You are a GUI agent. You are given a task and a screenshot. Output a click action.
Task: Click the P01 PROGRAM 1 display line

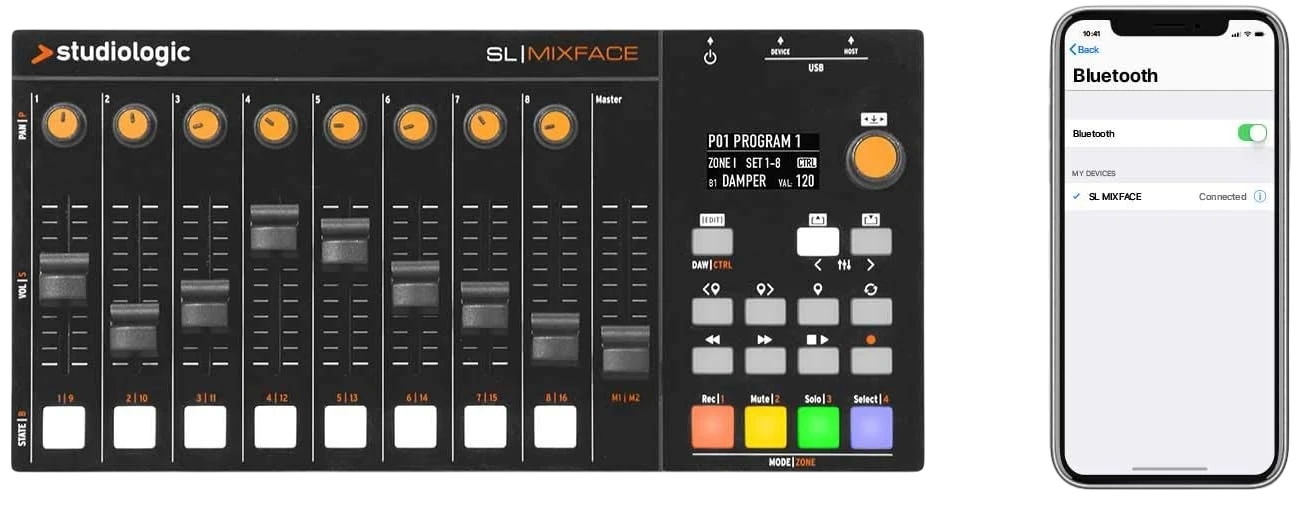pyautogui.click(x=755, y=141)
